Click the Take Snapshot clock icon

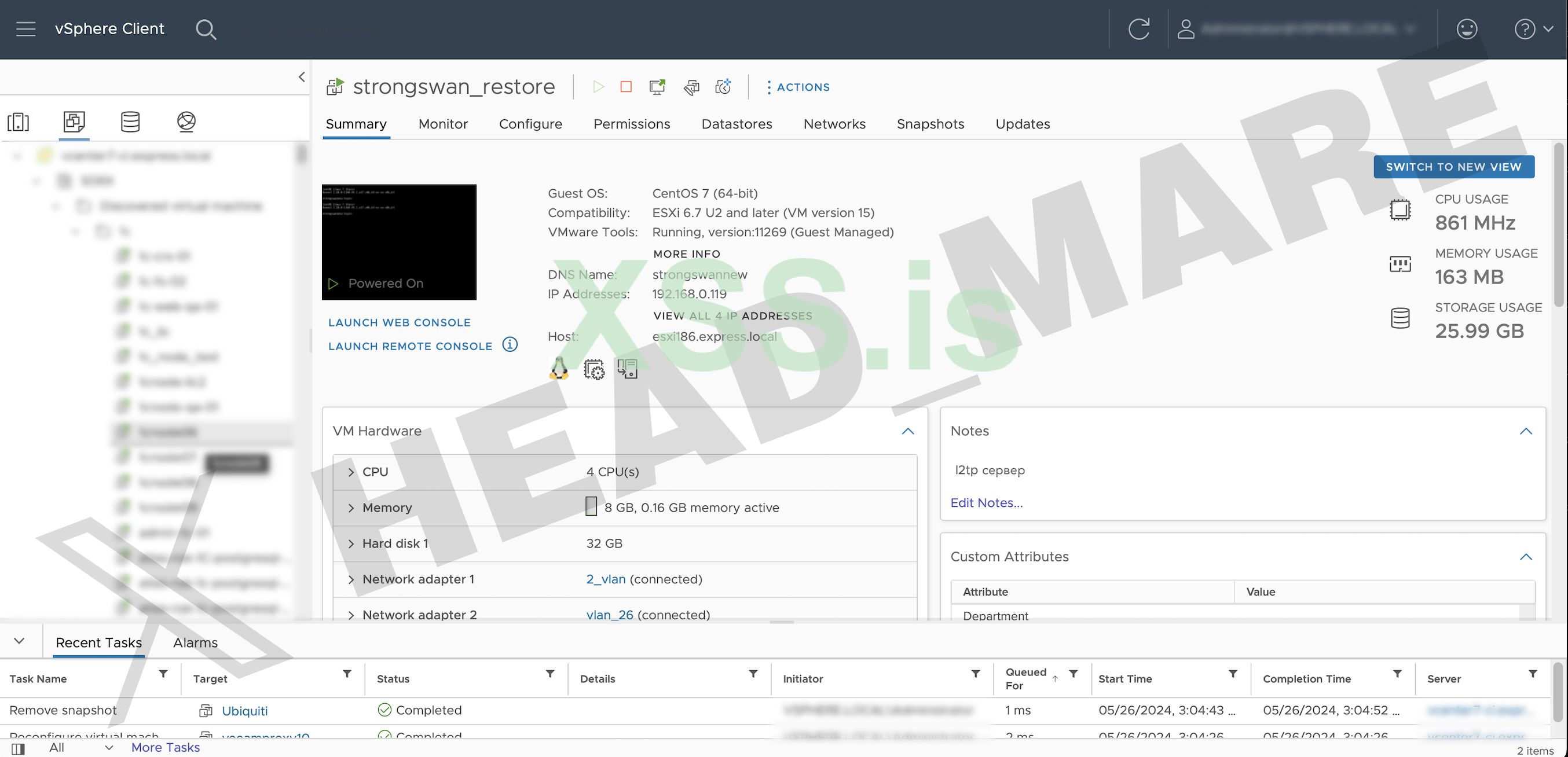pos(723,87)
